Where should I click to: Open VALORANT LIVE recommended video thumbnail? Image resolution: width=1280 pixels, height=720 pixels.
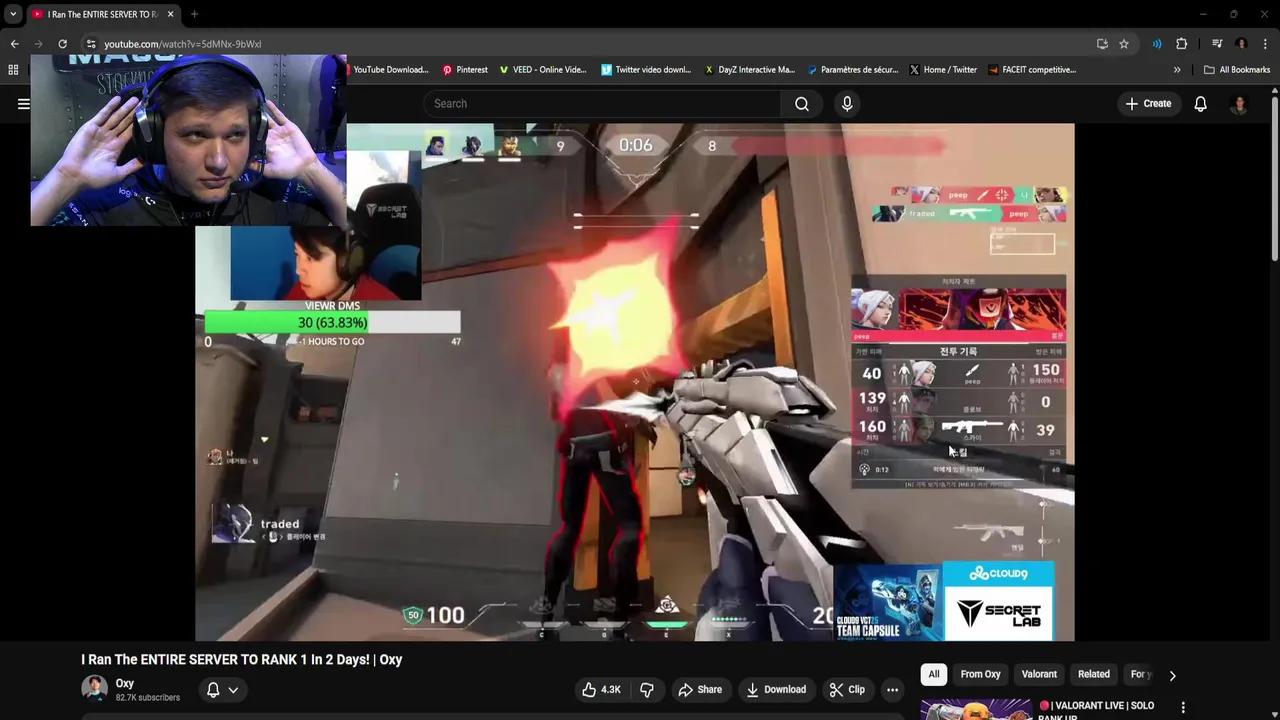coord(976,709)
